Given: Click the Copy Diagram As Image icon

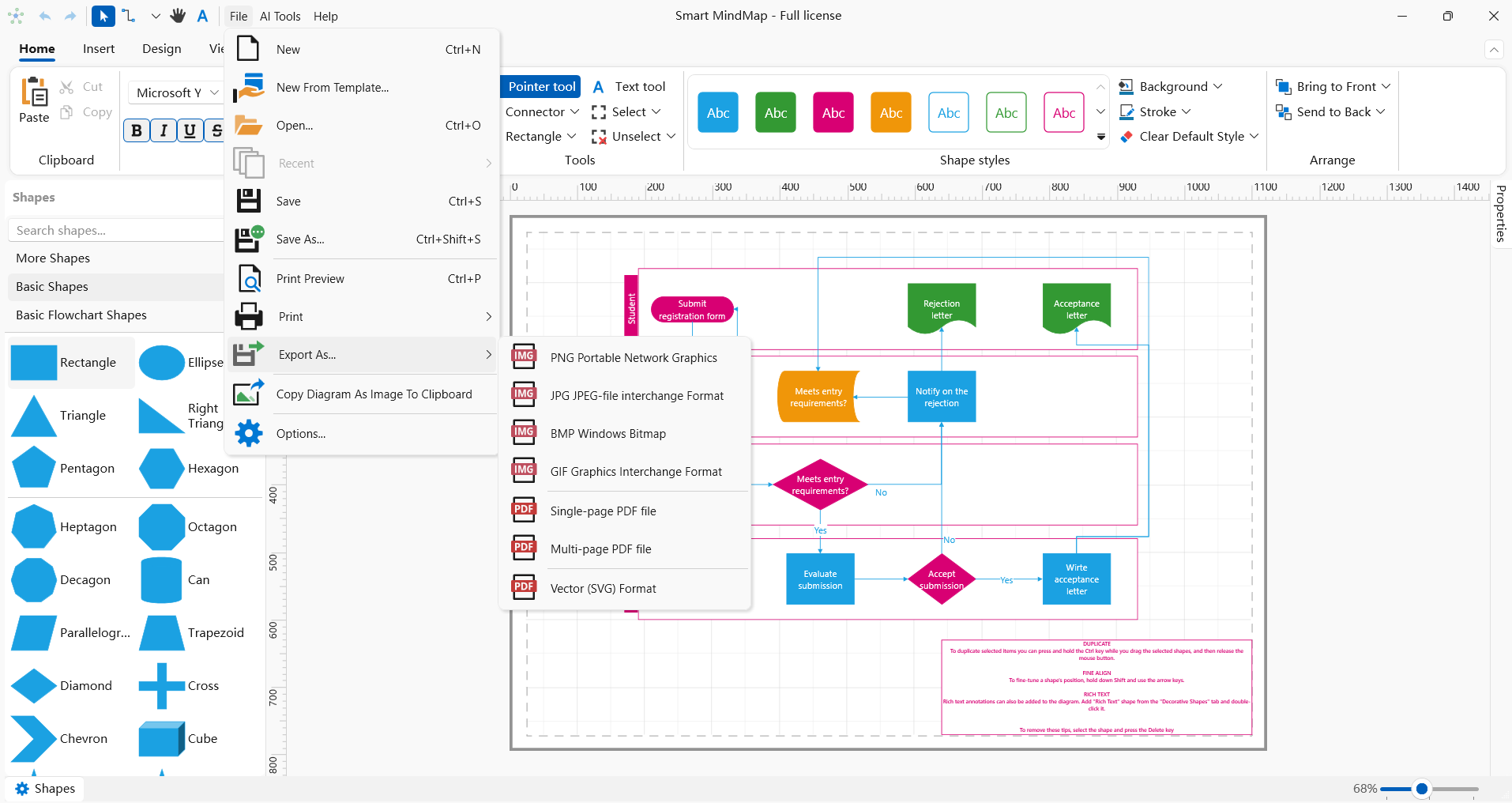Looking at the screenshot, I should [249, 394].
